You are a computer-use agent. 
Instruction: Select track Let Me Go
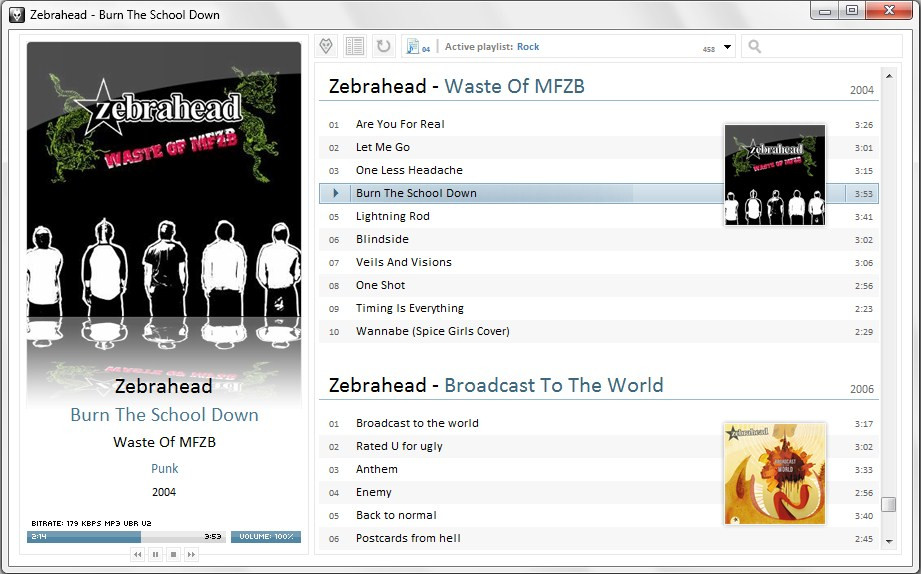(x=599, y=147)
